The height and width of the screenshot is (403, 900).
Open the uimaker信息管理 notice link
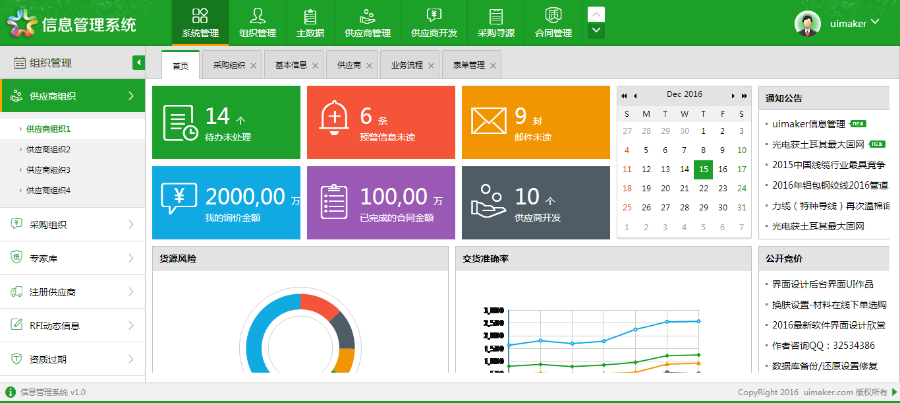[x=809, y=123]
